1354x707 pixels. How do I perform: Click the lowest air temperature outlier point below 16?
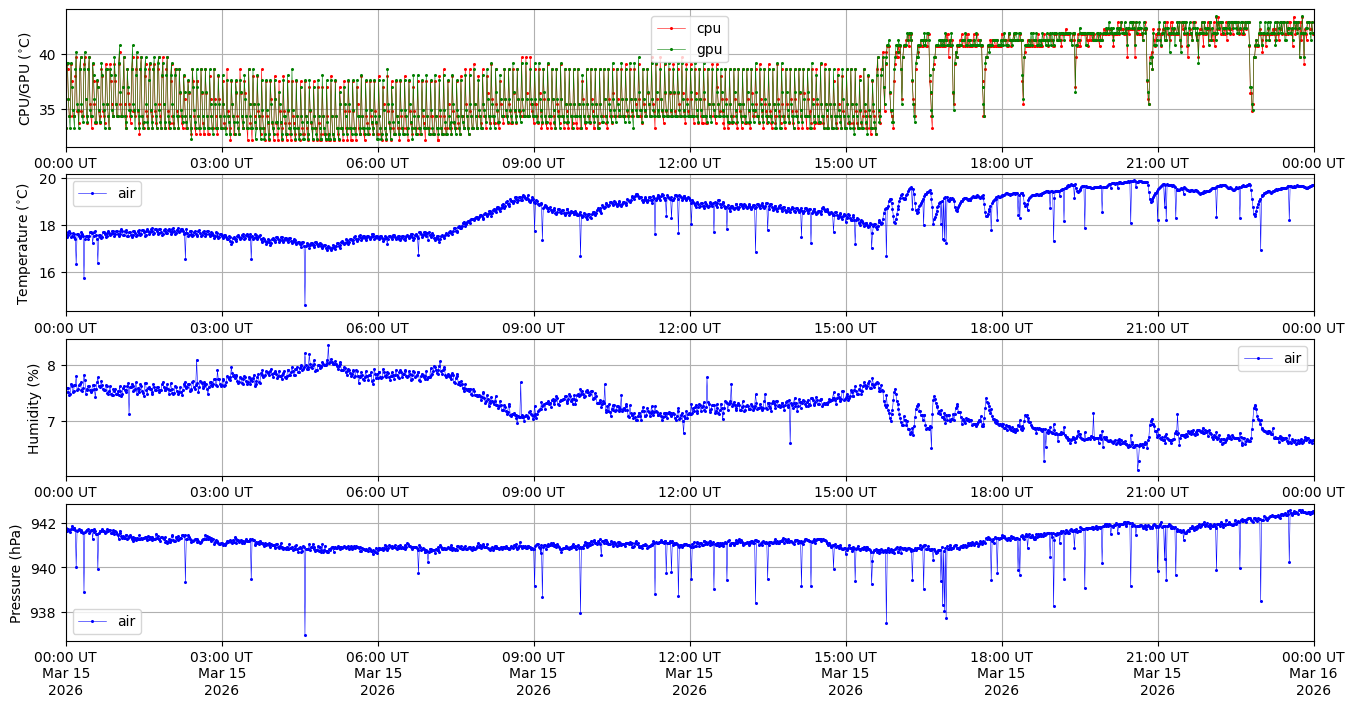tap(305, 305)
